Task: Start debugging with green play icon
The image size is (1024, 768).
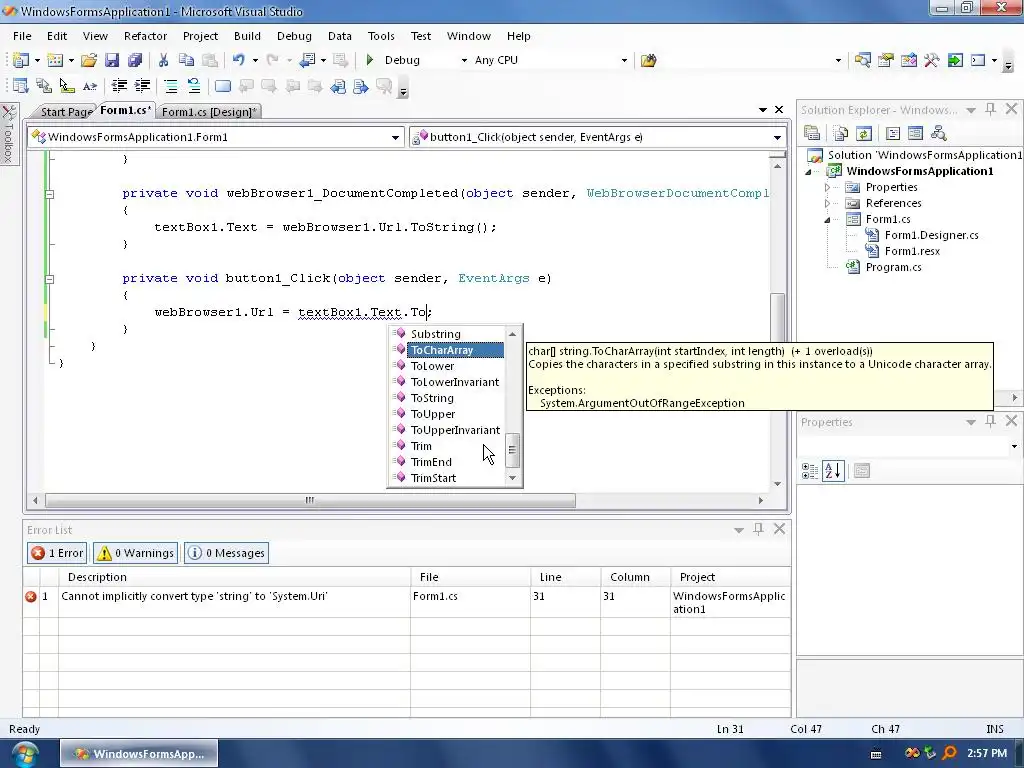Action: [x=370, y=60]
